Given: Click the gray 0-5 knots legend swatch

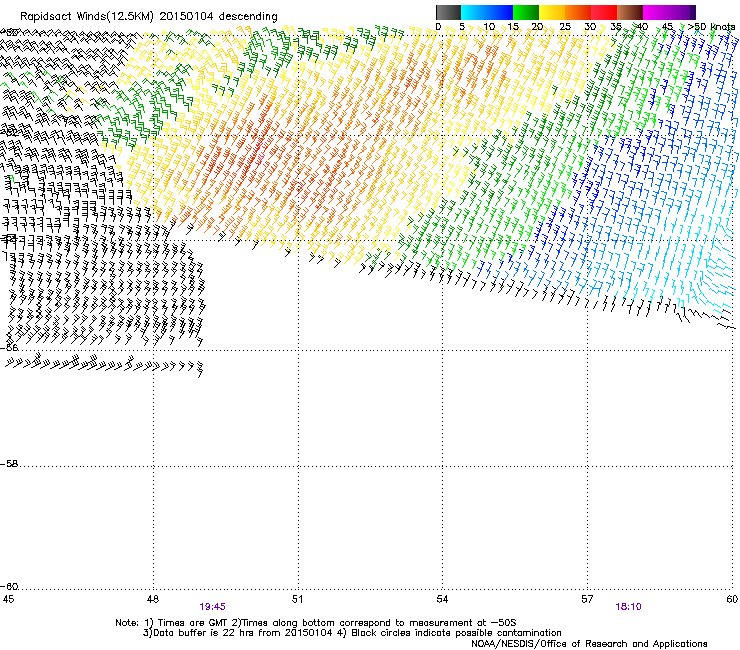Looking at the screenshot, I should pos(448,12).
